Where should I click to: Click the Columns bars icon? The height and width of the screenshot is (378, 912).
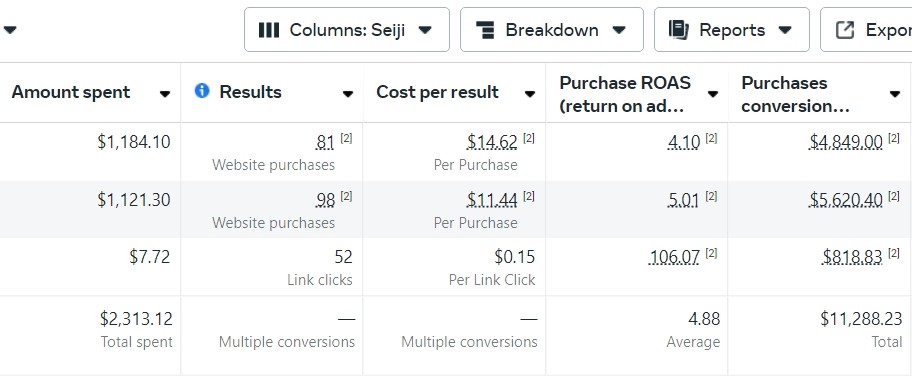(x=269, y=30)
